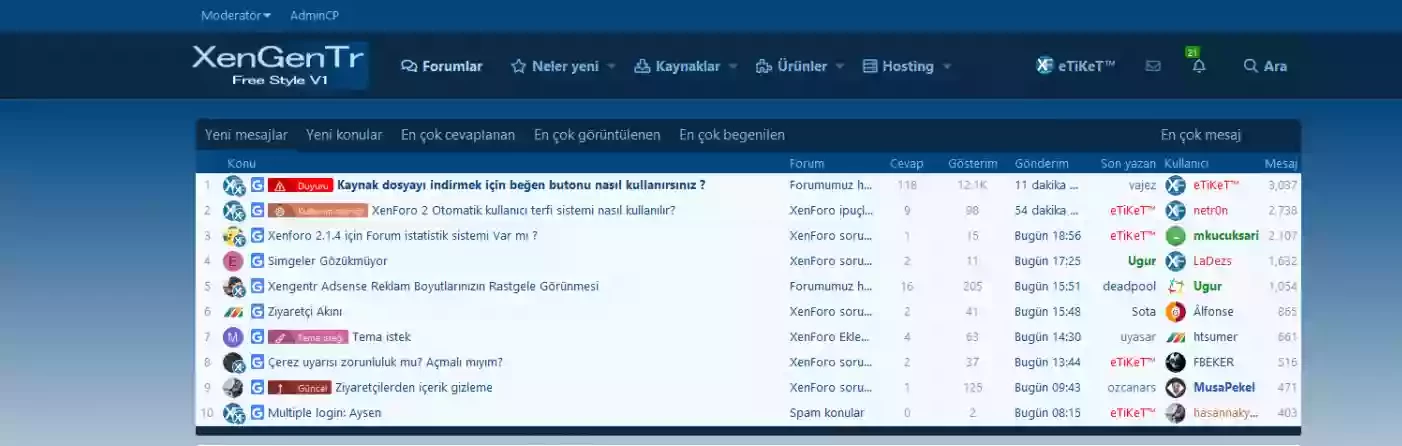Click avatar next to user mkucuksari
Viewport: 1402px width, 446px height.
[1176, 236]
